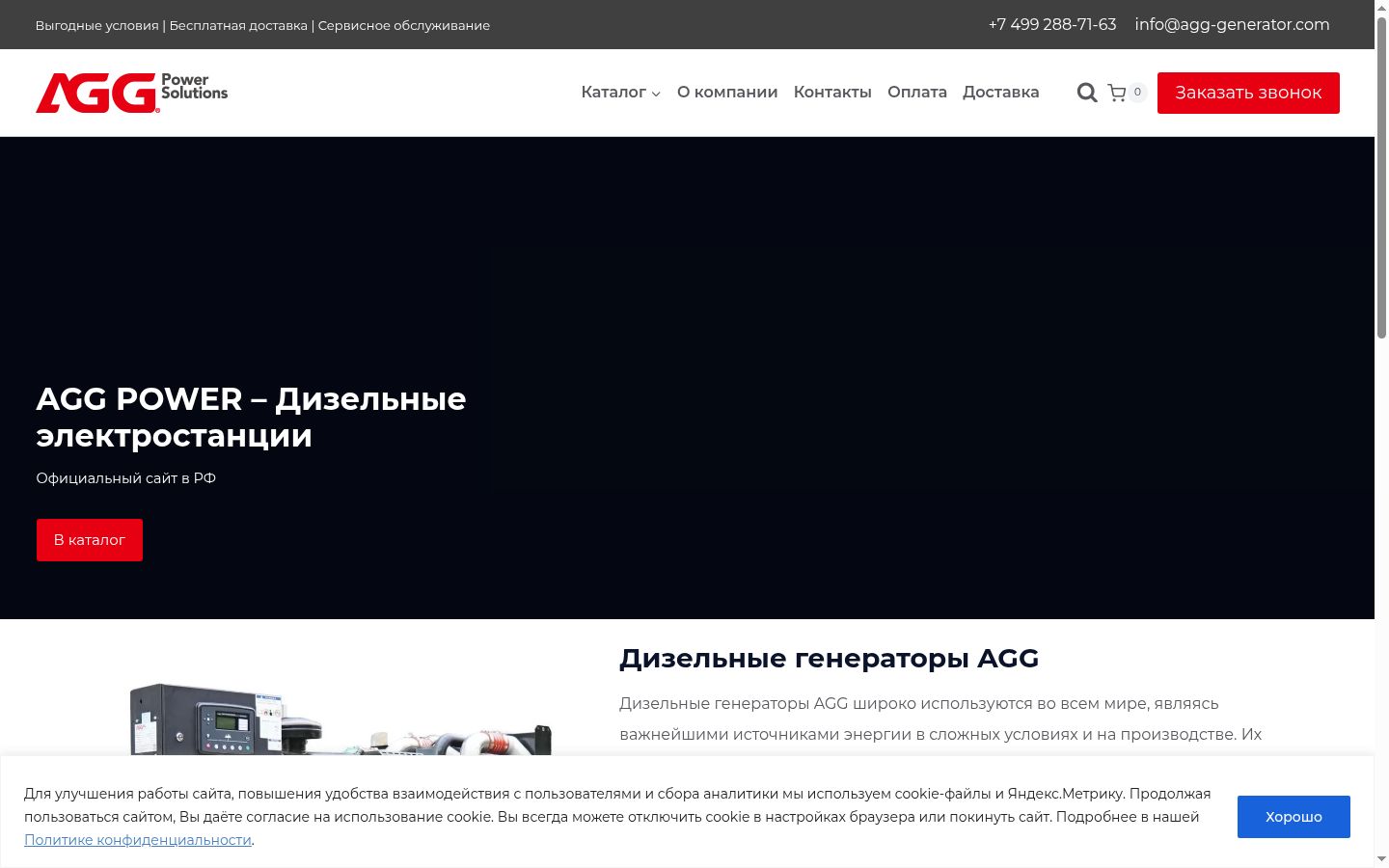Viewport: 1389px width, 868px height.
Task: Open the Оплата menu item
Action: [x=917, y=93]
